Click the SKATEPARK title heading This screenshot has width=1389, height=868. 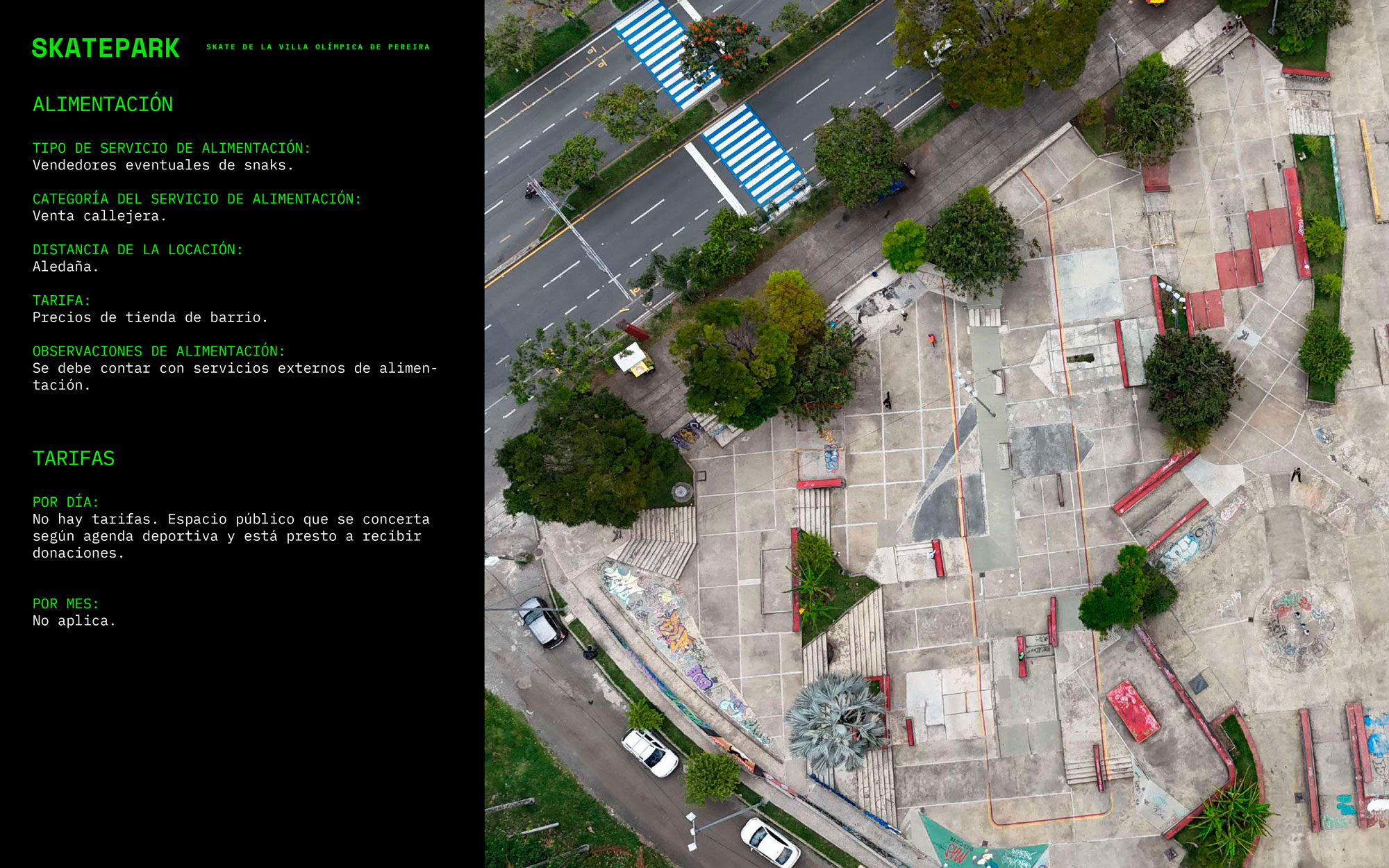point(106,49)
